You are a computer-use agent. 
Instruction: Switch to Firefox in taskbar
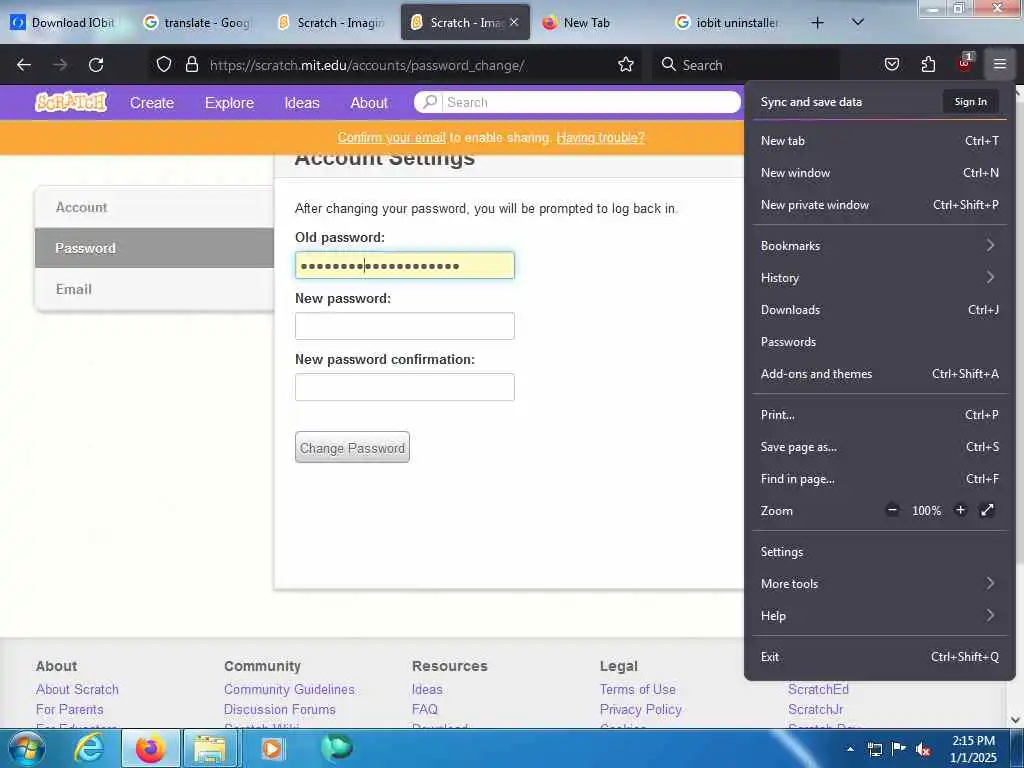pos(151,748)
